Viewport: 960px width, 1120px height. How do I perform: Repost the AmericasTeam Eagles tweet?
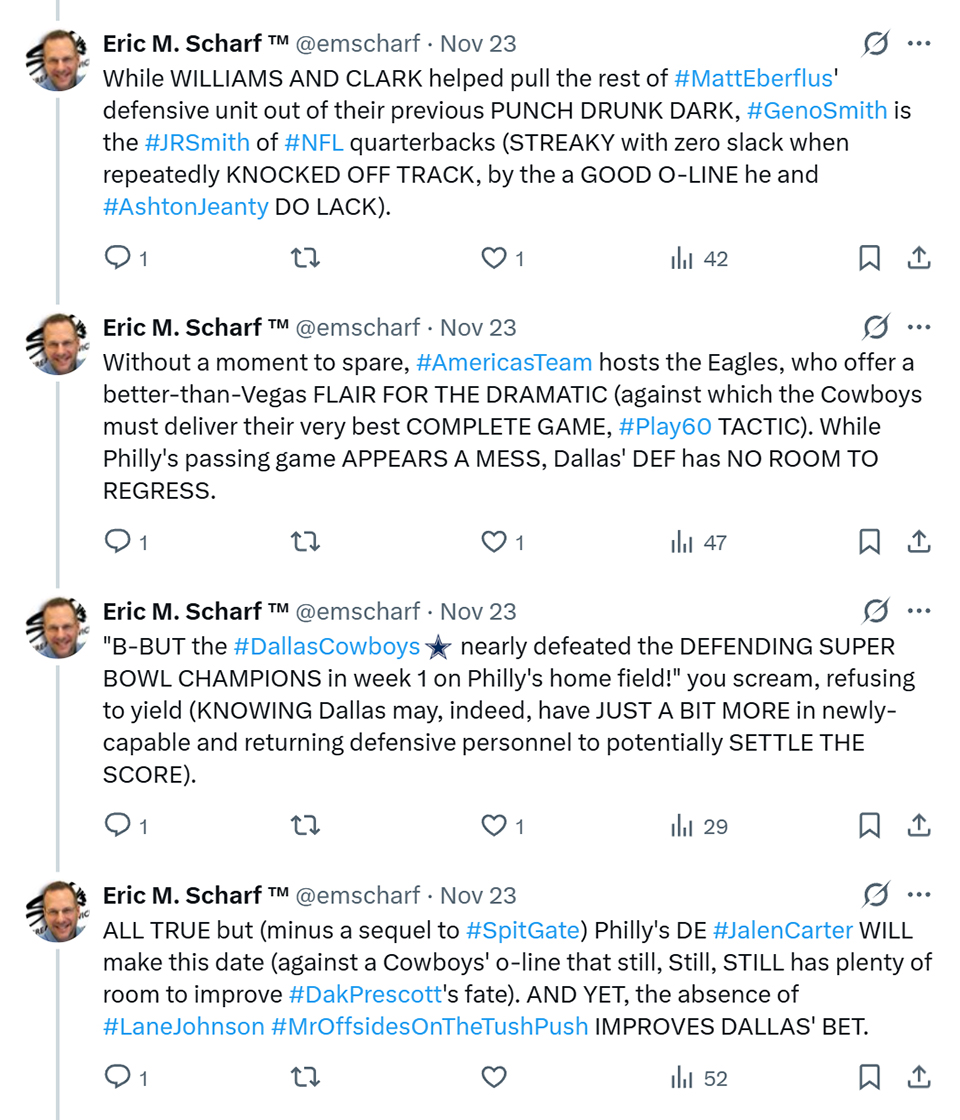(x=304, y=543)
